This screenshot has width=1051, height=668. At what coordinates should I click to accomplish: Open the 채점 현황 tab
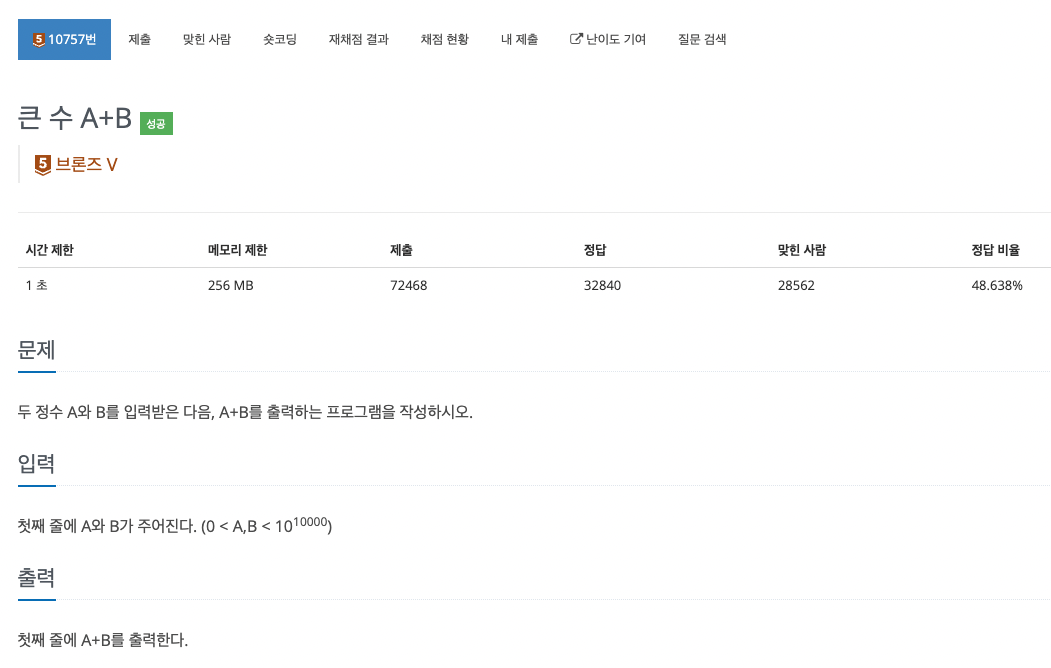pyautogui.click(x=444, y=40)
